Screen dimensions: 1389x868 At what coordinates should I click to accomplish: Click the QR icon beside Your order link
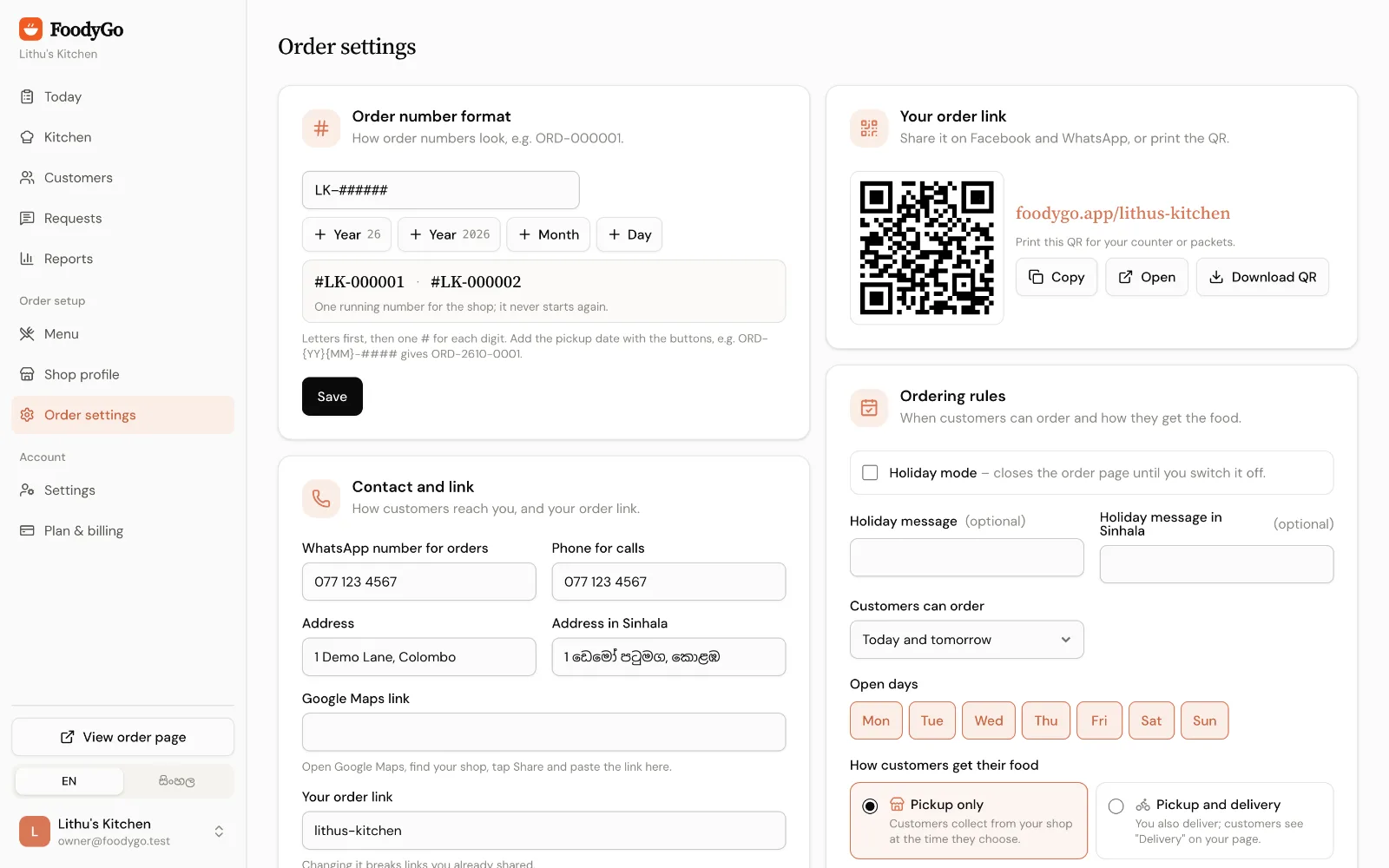click(x=869, y=128)
